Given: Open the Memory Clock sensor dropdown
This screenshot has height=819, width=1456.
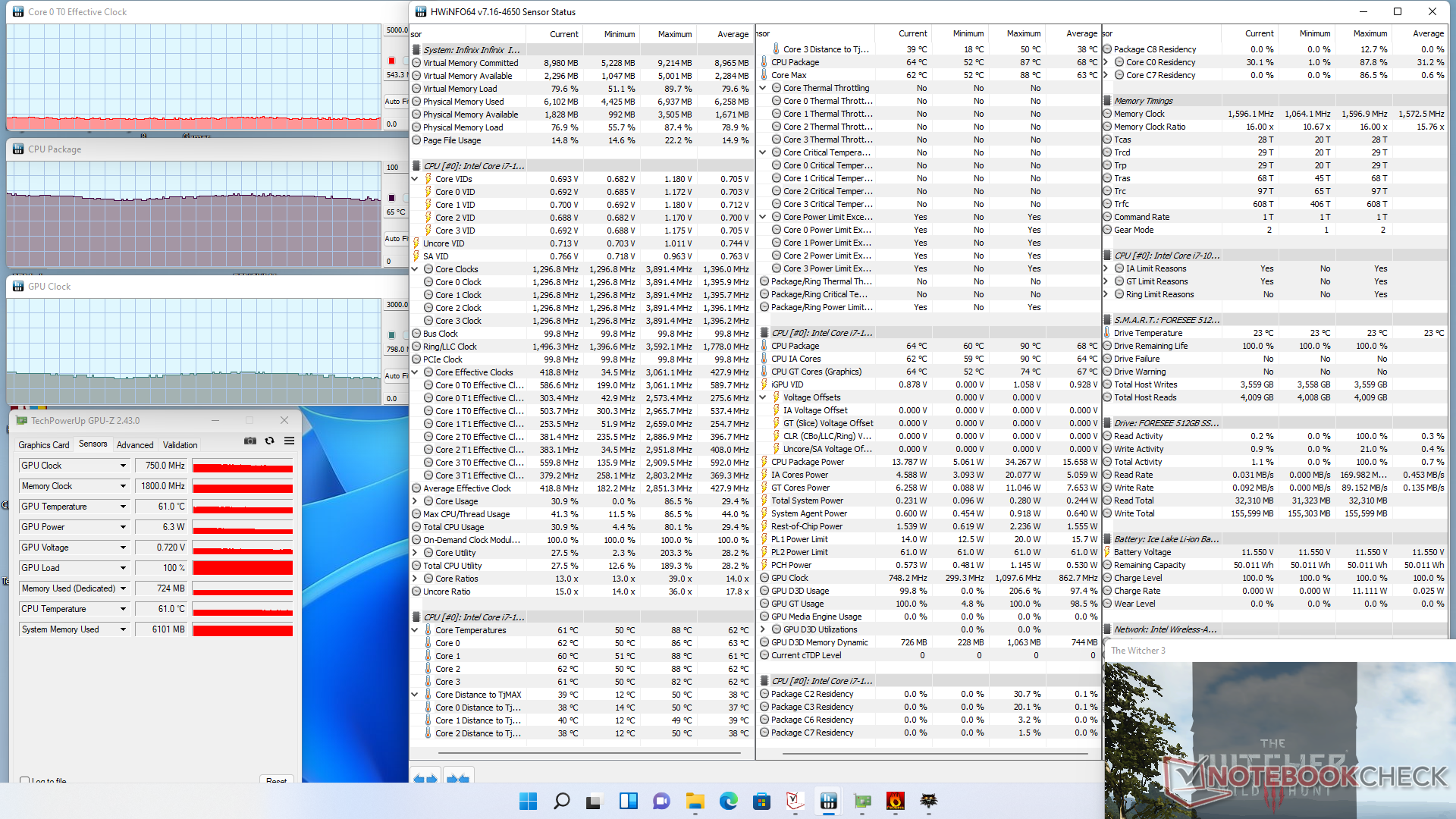Looking at the screenshot, I should coord(123,486).
